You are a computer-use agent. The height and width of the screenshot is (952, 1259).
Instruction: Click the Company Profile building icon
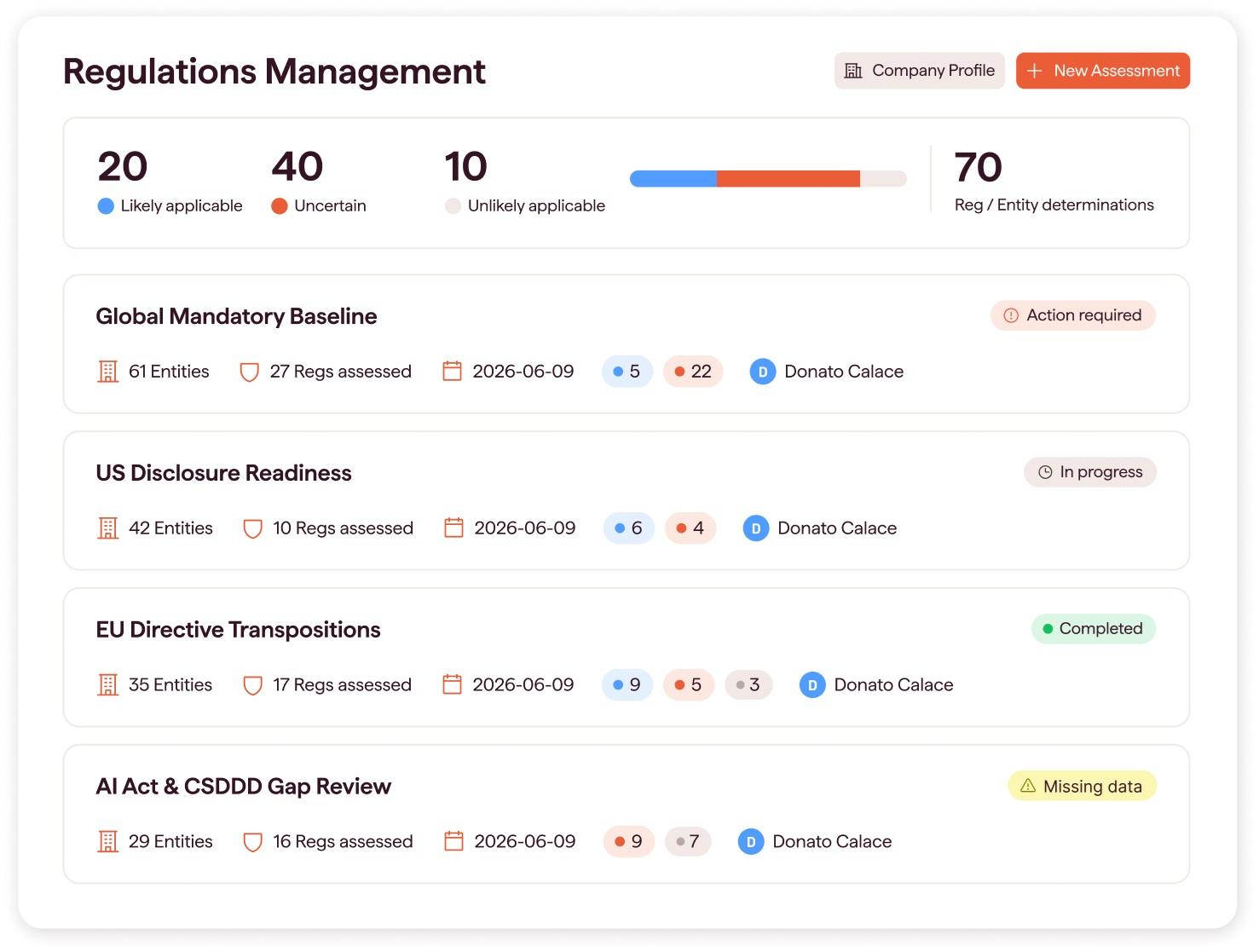click(853, 71)
